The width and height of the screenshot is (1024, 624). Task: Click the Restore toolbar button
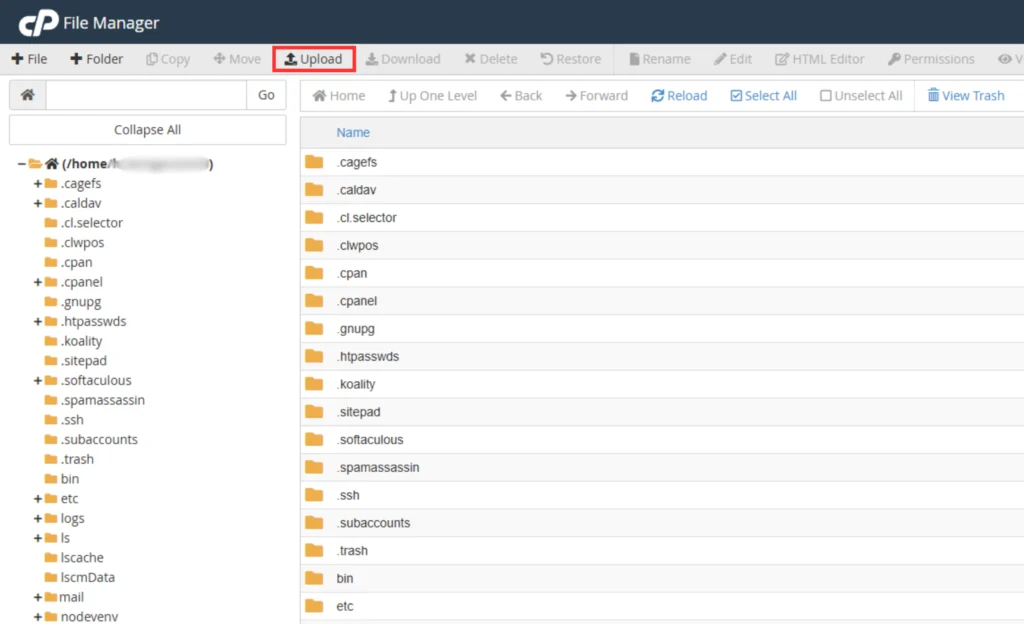[571, 59]
